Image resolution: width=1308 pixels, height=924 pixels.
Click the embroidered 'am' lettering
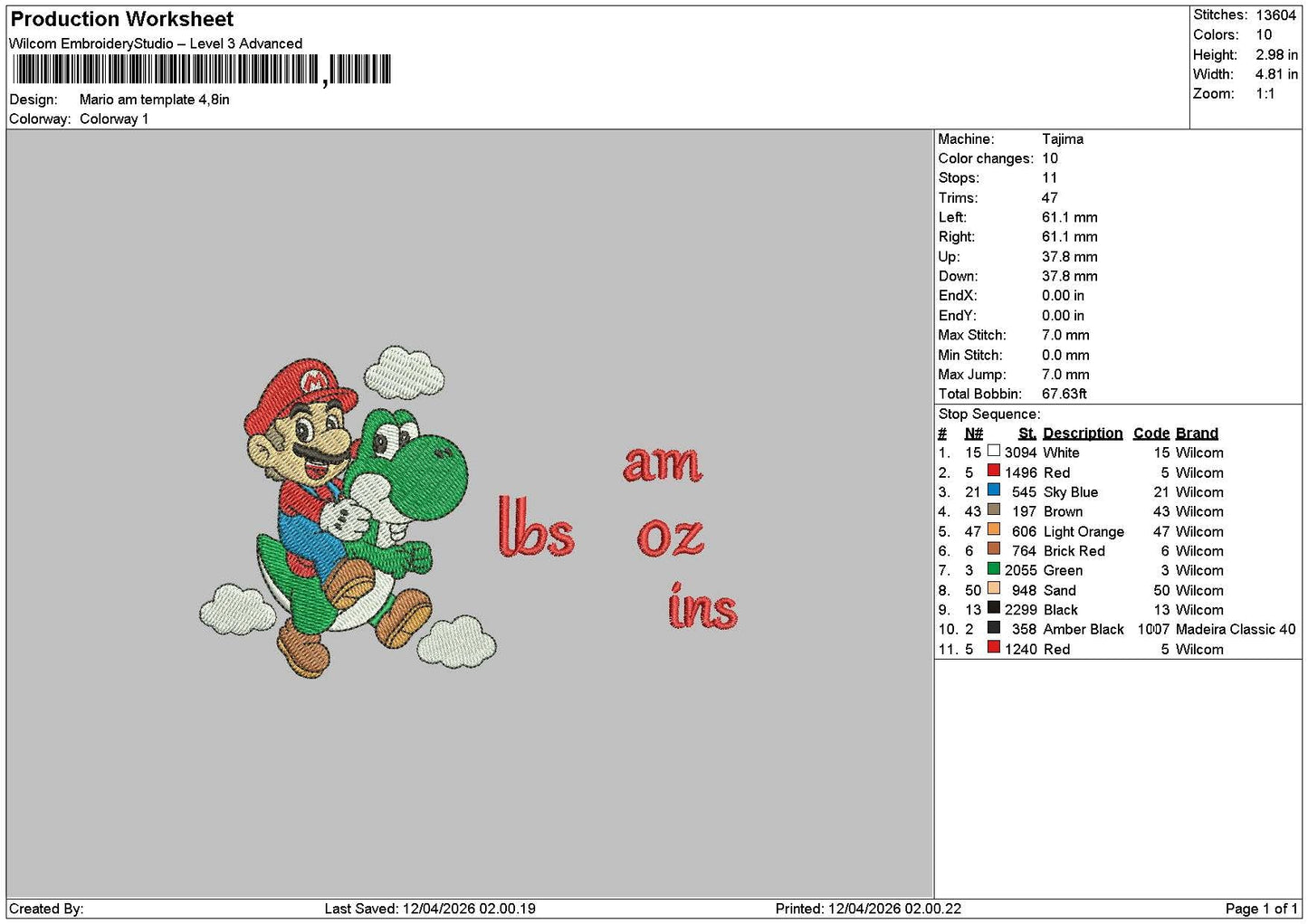(663, 463)
